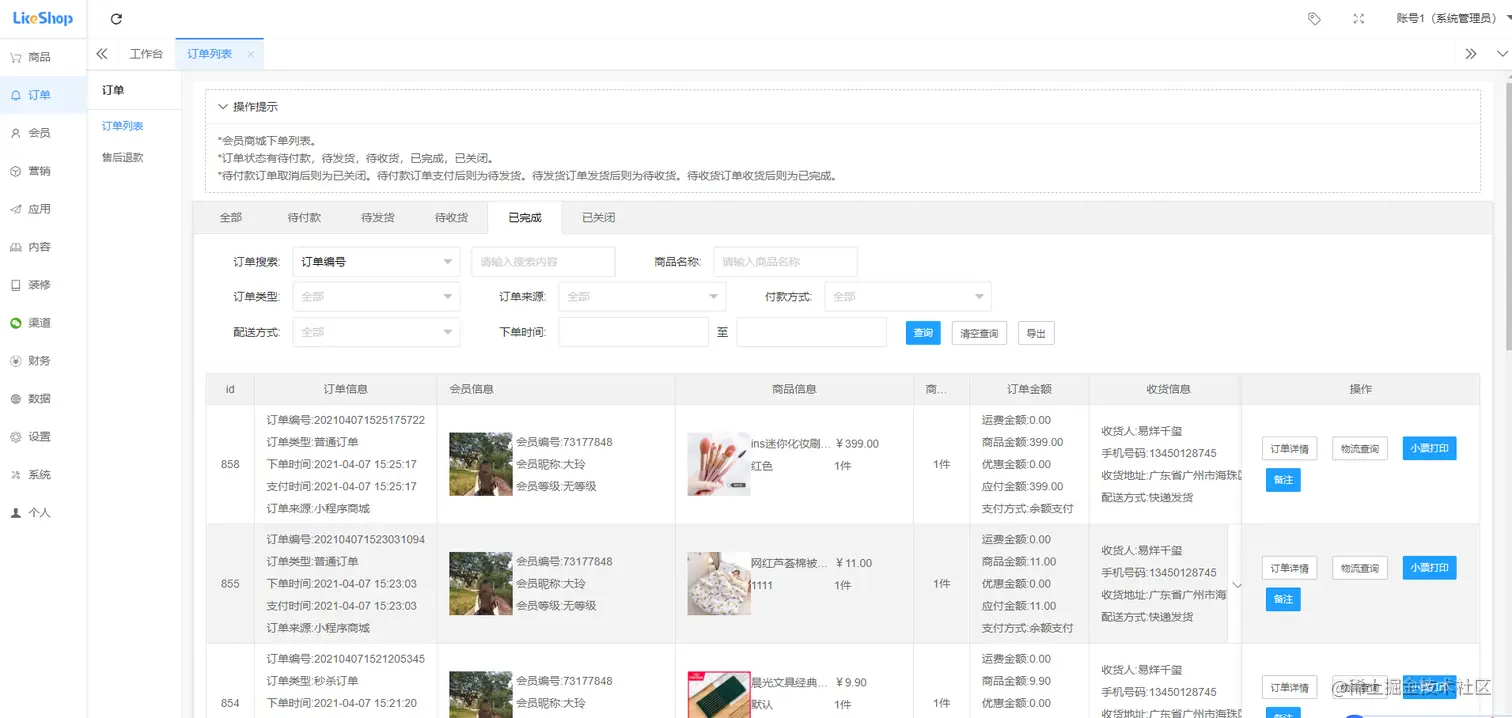The image size is (1512, 718).
Task: Open 设置 in the sidebar
Action: [43, 437]
